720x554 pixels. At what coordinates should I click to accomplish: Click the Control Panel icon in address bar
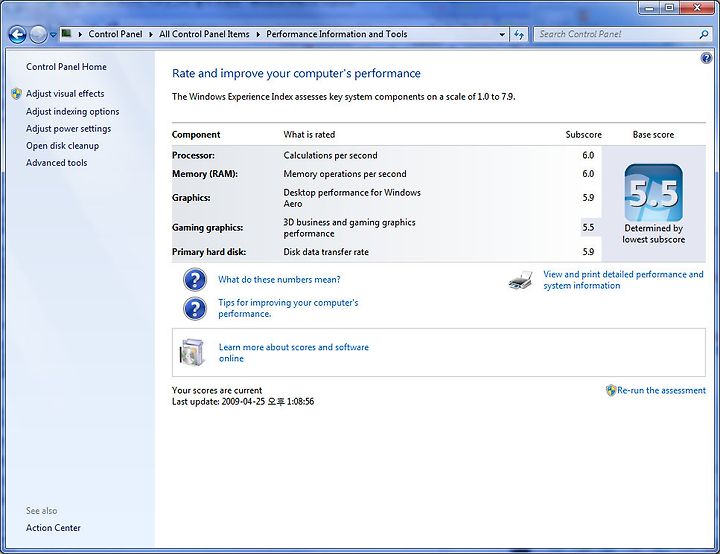67,34
